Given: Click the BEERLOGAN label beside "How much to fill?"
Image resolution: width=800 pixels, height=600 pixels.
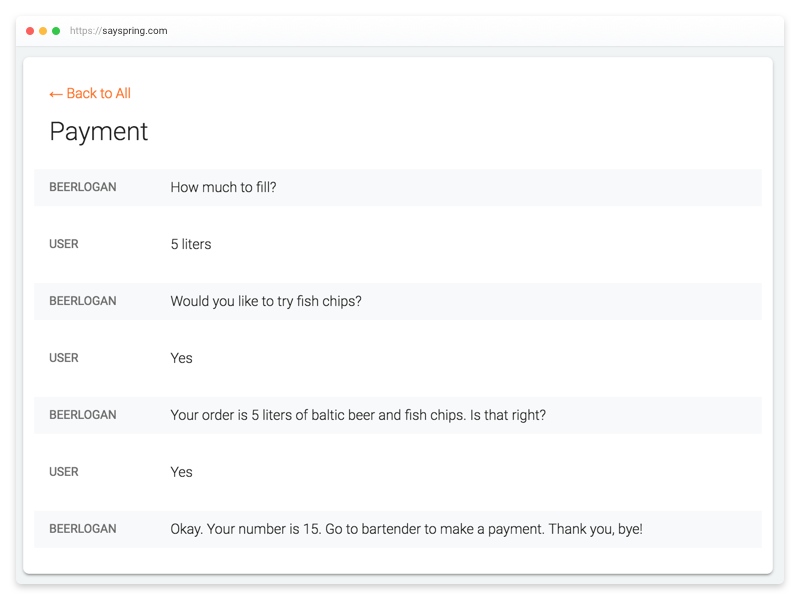Looking at the screenshot, I should pos(83,187).
